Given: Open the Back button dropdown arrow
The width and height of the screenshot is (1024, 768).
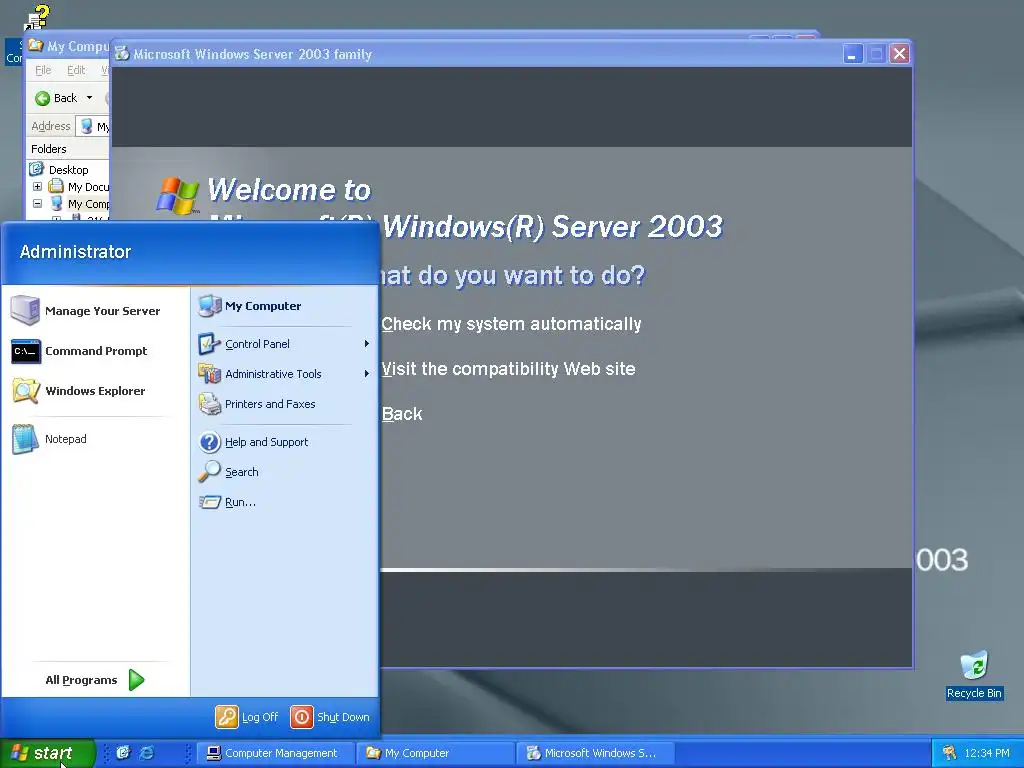Looking at the screenshot, I should (89, 98).
